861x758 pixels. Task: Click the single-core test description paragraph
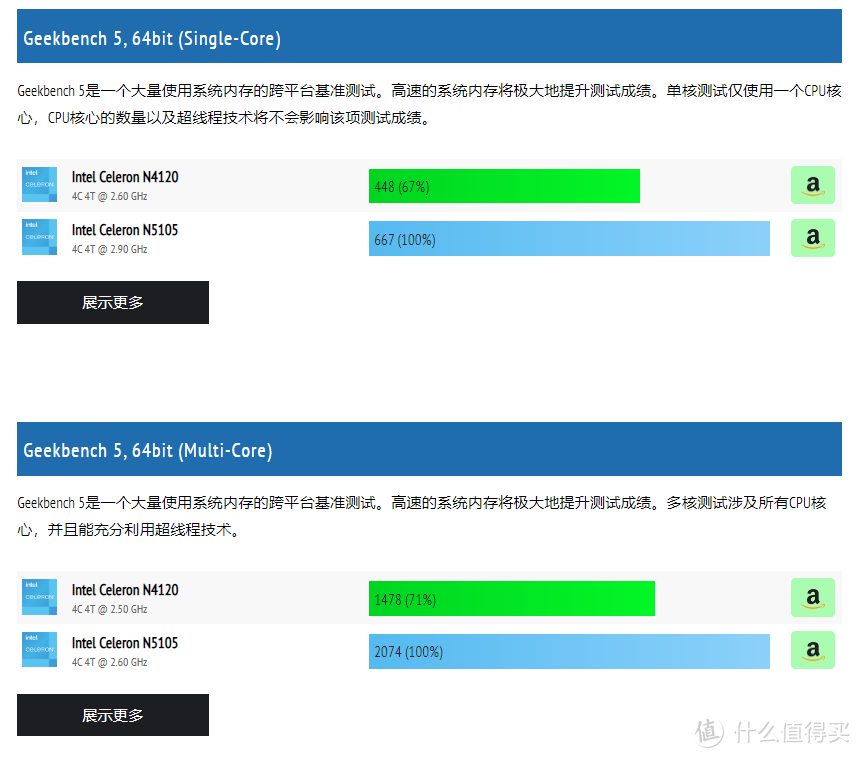[x=429, y=104]
